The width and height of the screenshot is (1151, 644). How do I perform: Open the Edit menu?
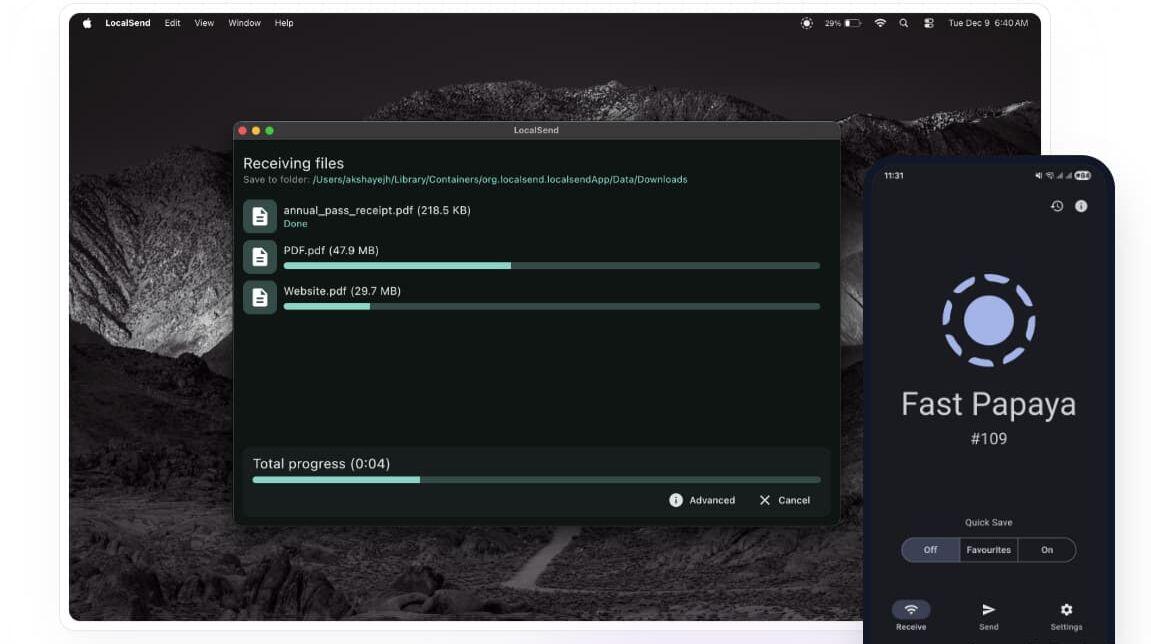click(x=173, y=23)
